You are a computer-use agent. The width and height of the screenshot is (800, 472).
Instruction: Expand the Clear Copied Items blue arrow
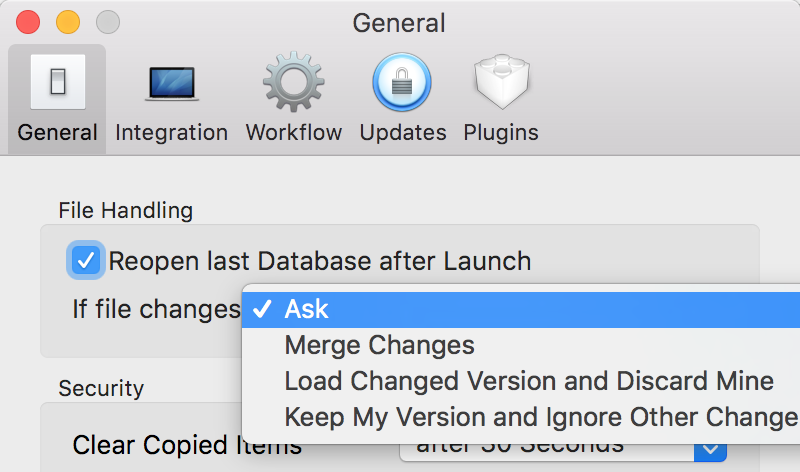click(710, 450)
